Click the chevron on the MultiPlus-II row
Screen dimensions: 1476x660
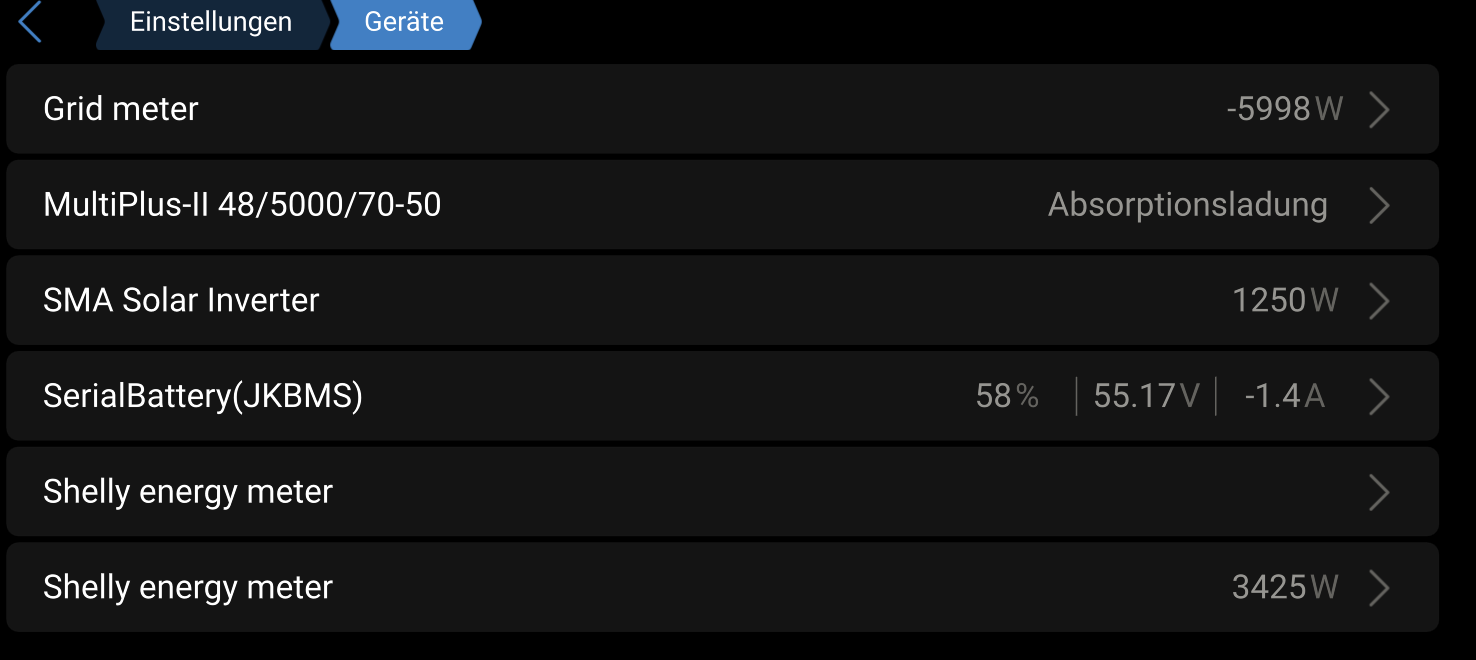1379,205
